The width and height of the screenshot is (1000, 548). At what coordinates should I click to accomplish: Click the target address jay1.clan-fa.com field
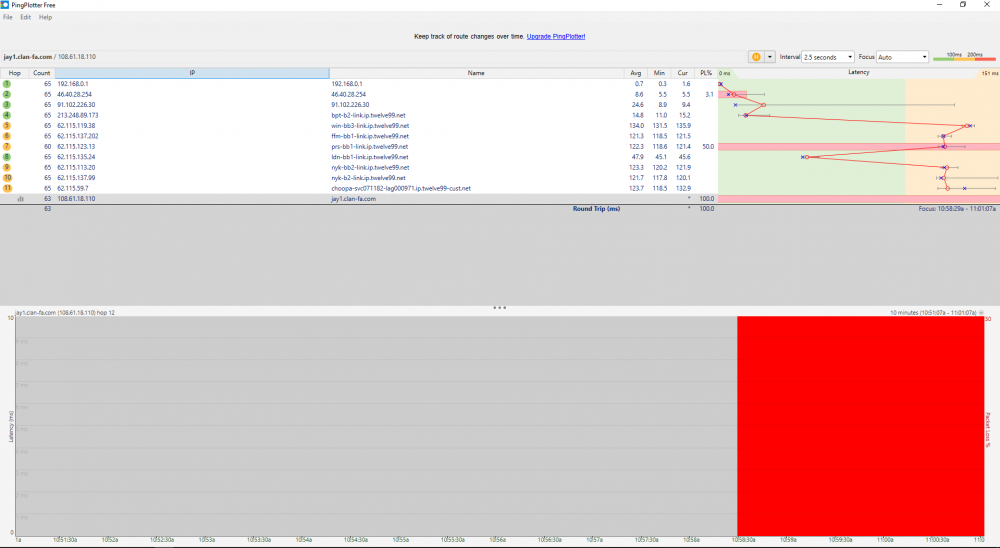[50, 57]
